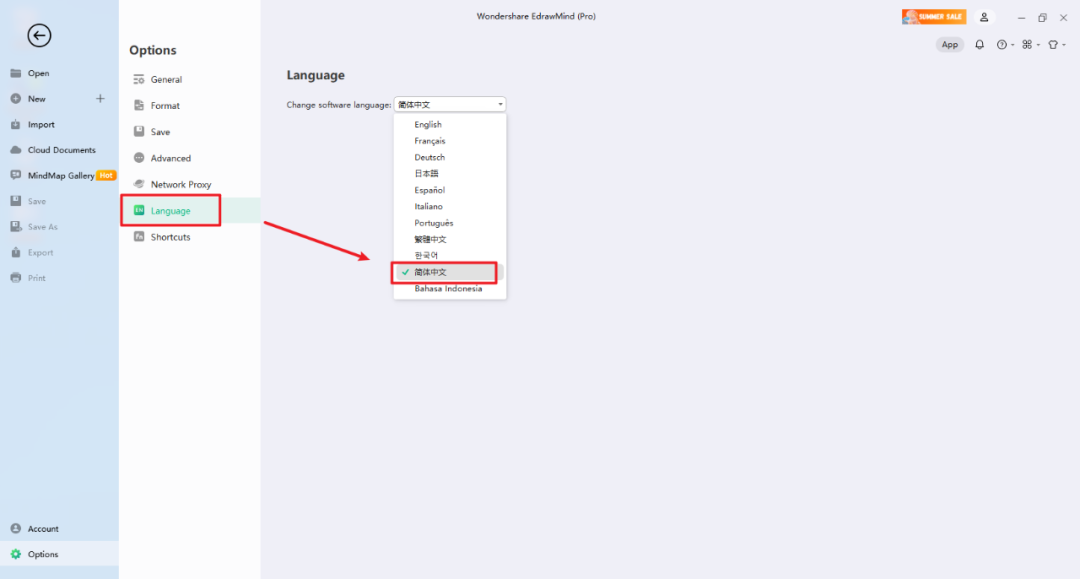Select Network Proxy settings
This screenshot has width=1080, height=579.
180,184
